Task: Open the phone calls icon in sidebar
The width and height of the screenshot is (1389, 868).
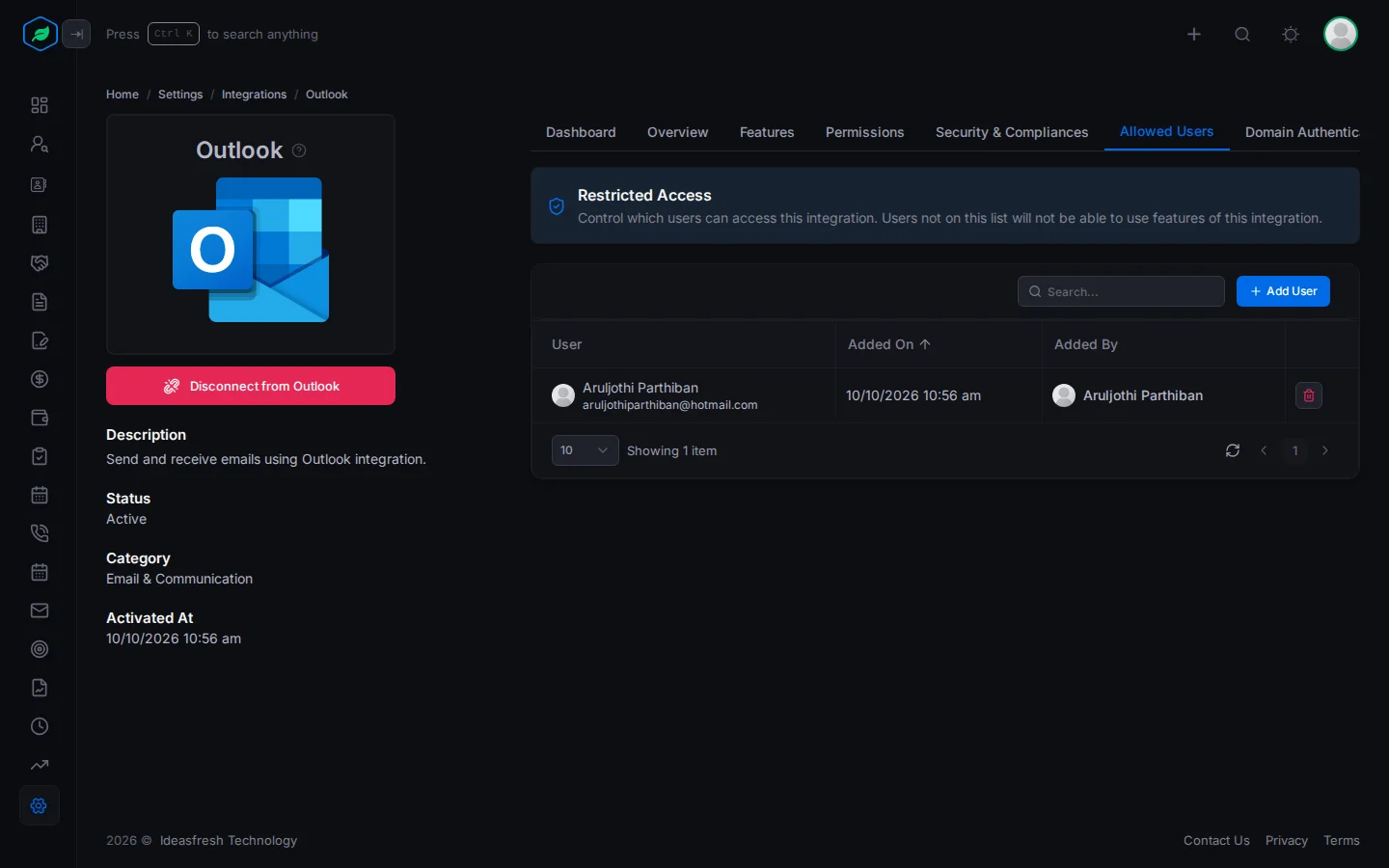Action: point(40,533)
